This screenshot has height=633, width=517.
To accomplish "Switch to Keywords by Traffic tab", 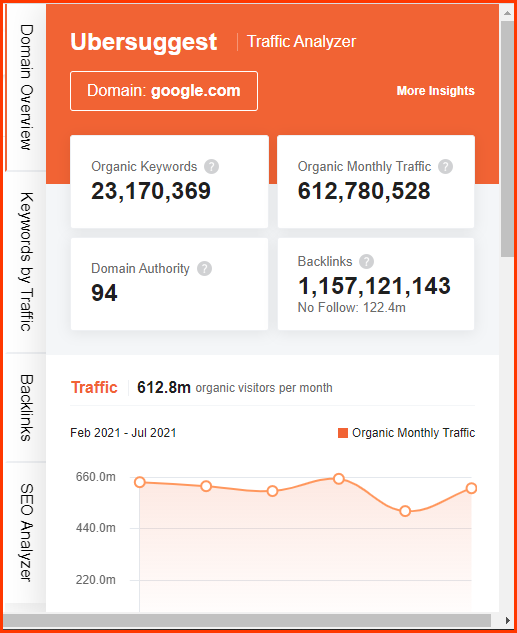I will pos(26,262).
